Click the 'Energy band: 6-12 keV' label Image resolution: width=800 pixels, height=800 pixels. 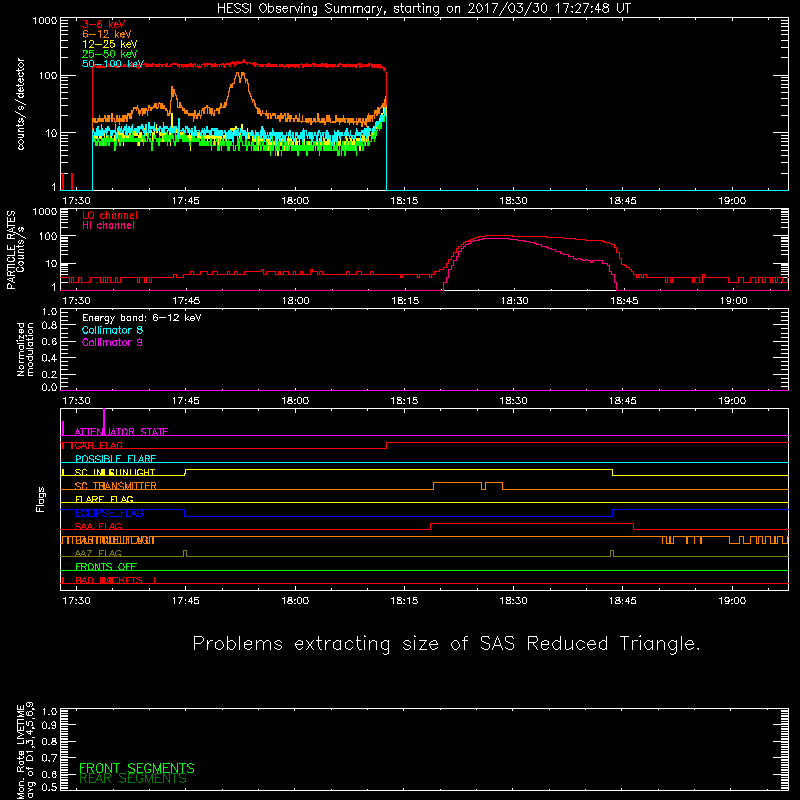coord(141,318)
